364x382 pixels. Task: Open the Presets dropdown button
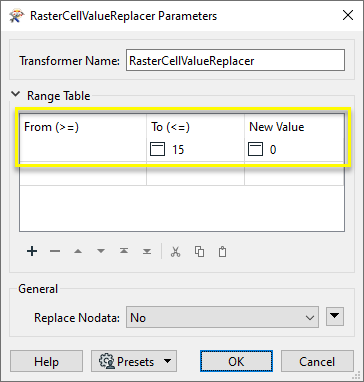click(x=134, y=361)
